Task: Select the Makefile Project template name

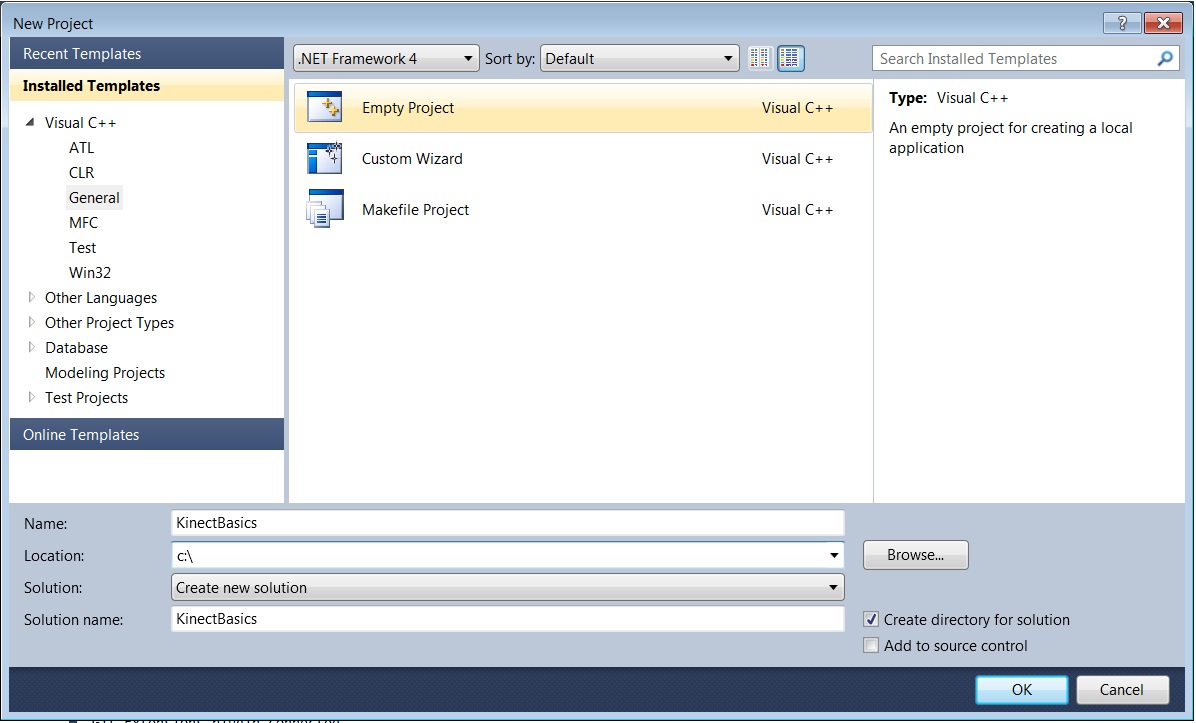Action: [415, 209]
